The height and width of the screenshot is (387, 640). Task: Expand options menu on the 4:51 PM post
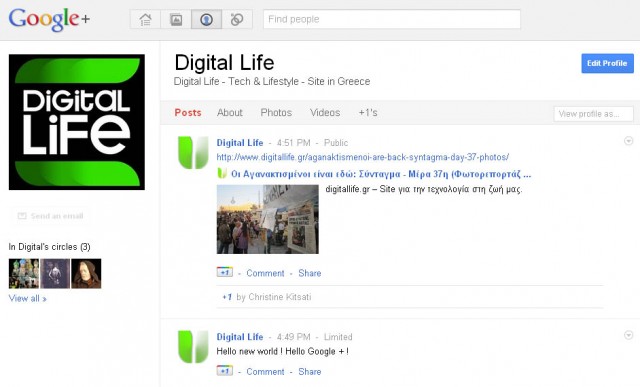[x=629, y=141]
